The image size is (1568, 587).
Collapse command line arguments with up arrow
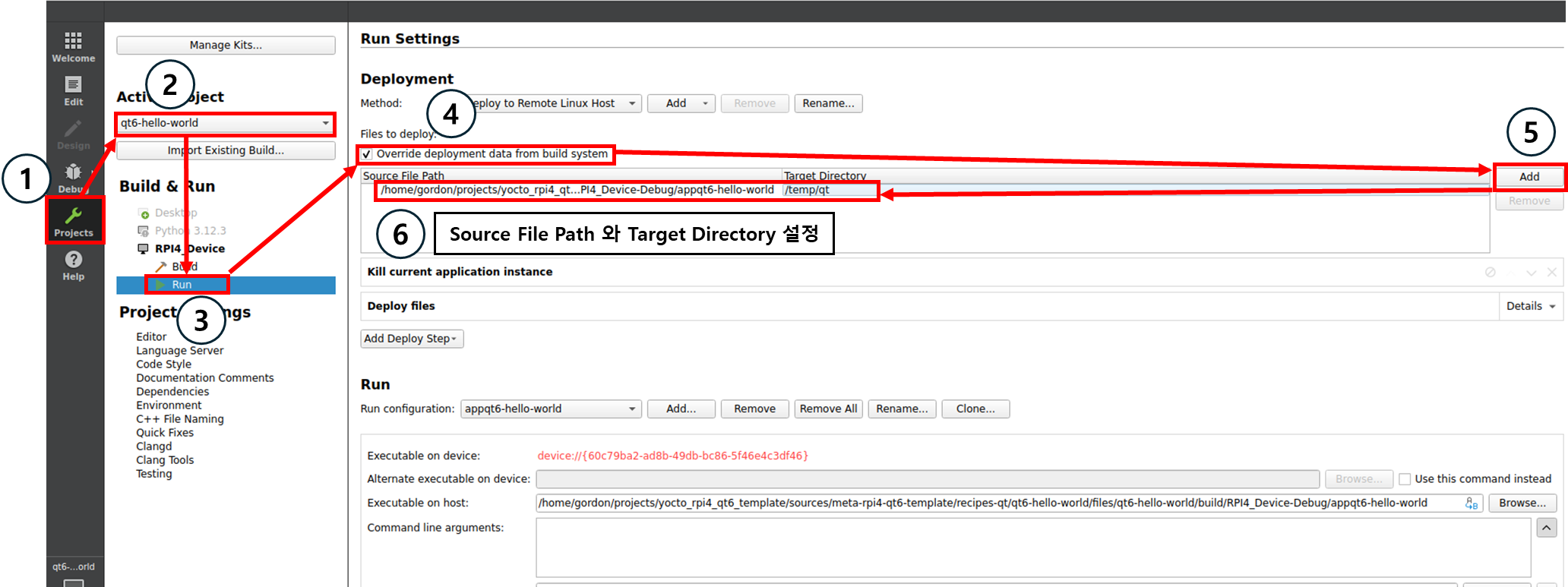click(1547, 528)
